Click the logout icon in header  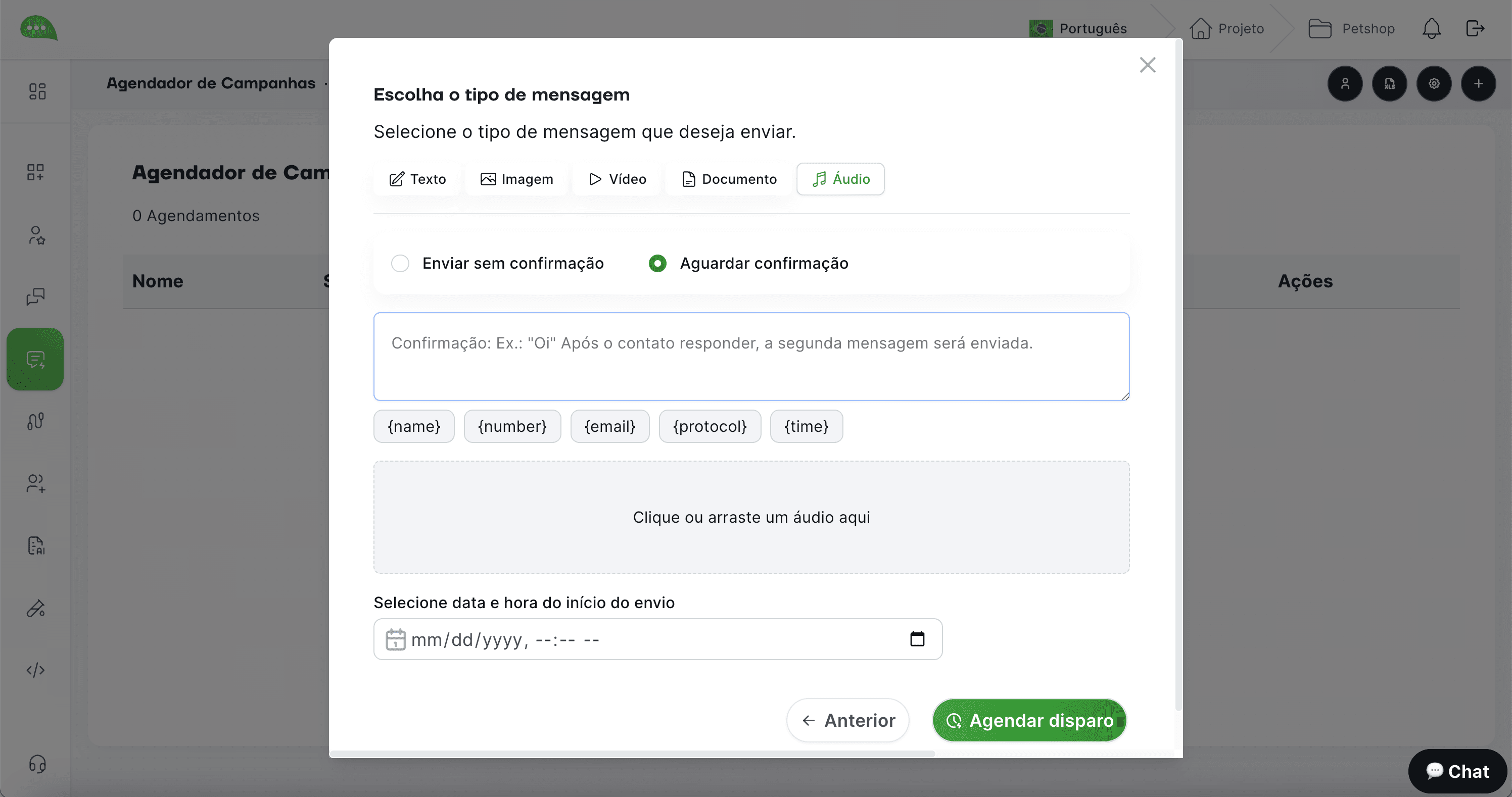tap(1475, 28)
